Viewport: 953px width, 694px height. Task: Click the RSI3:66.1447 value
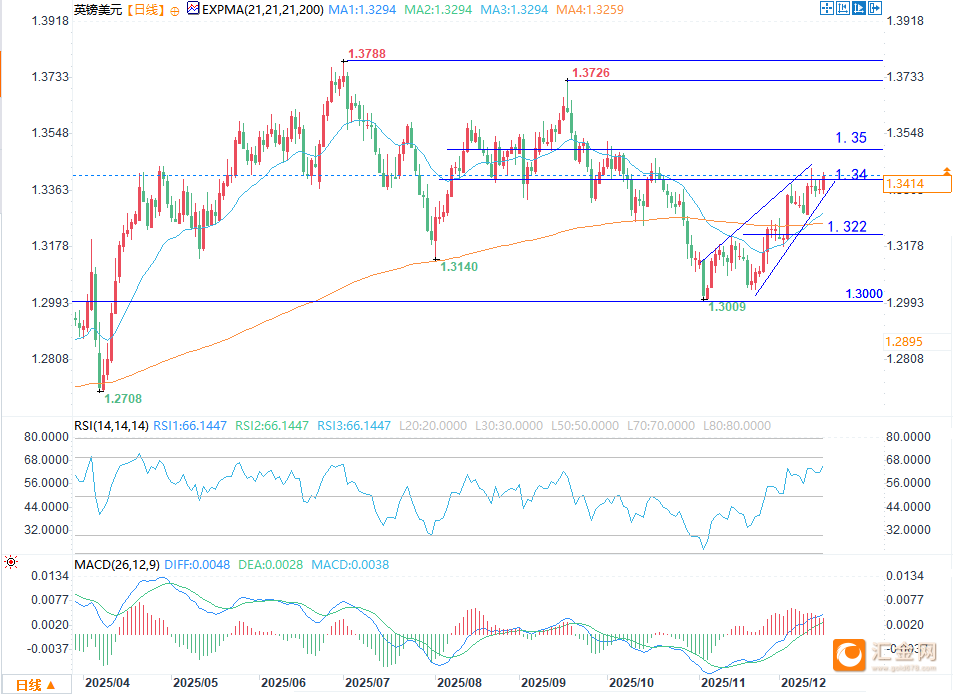coord(354,425)
